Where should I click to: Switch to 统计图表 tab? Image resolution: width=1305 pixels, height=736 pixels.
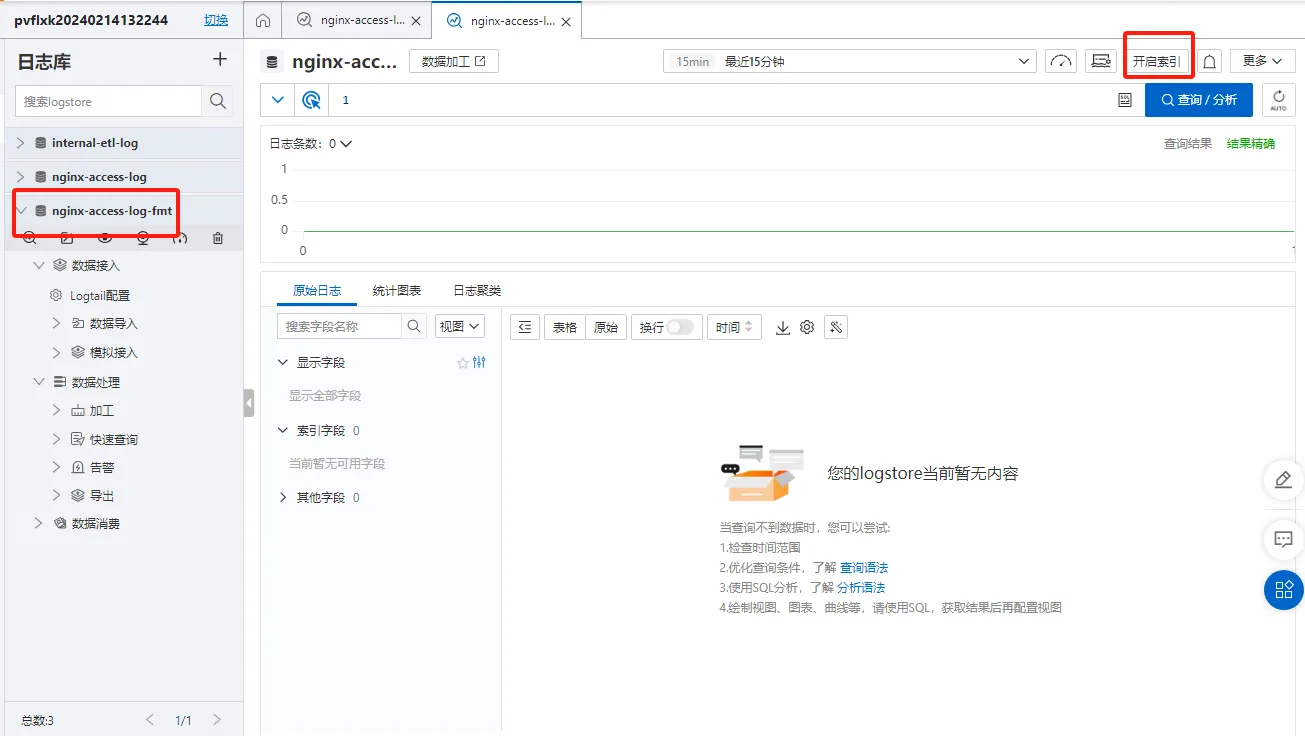click(x=397, y=291)
